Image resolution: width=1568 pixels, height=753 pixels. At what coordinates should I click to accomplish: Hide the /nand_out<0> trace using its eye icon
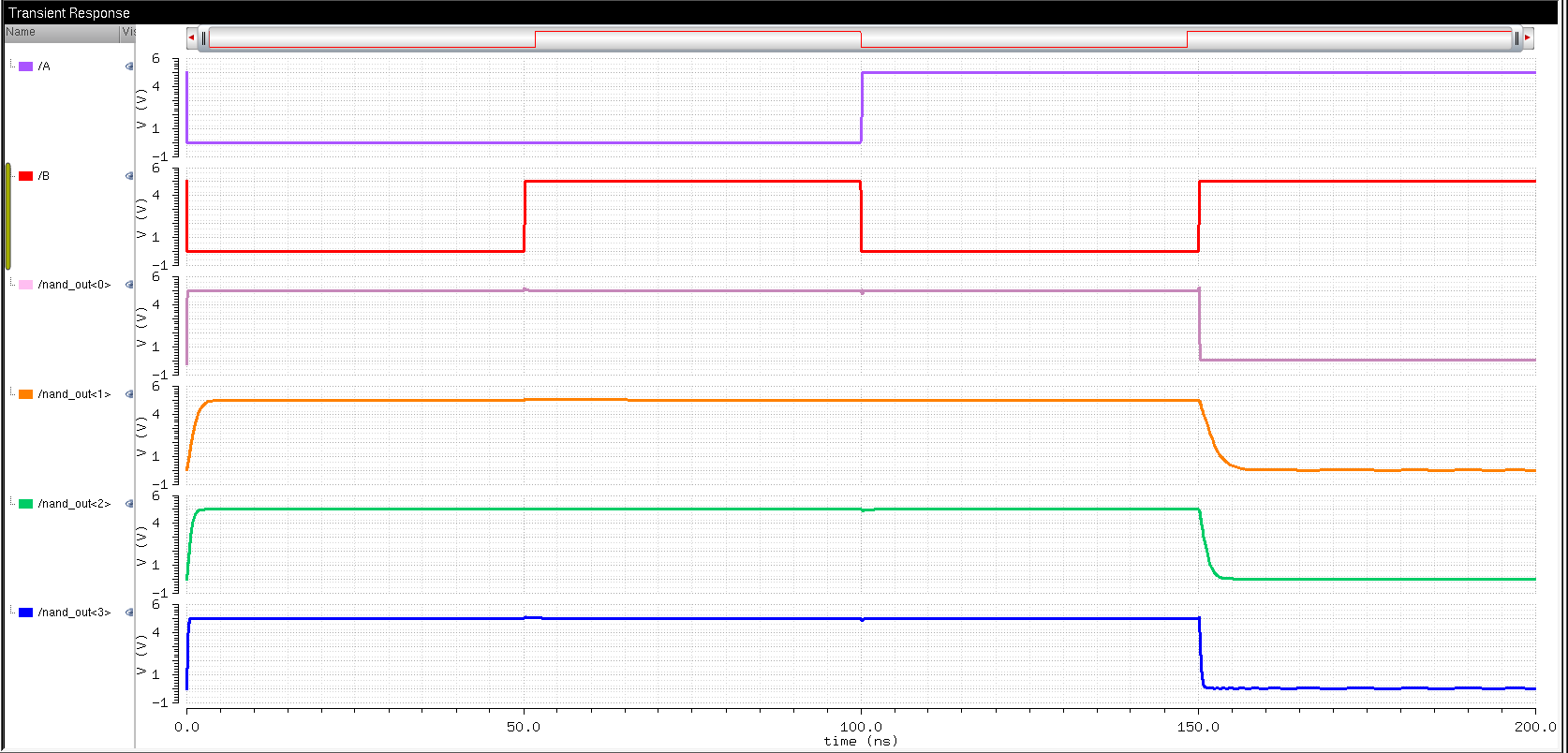click(129, 285)
